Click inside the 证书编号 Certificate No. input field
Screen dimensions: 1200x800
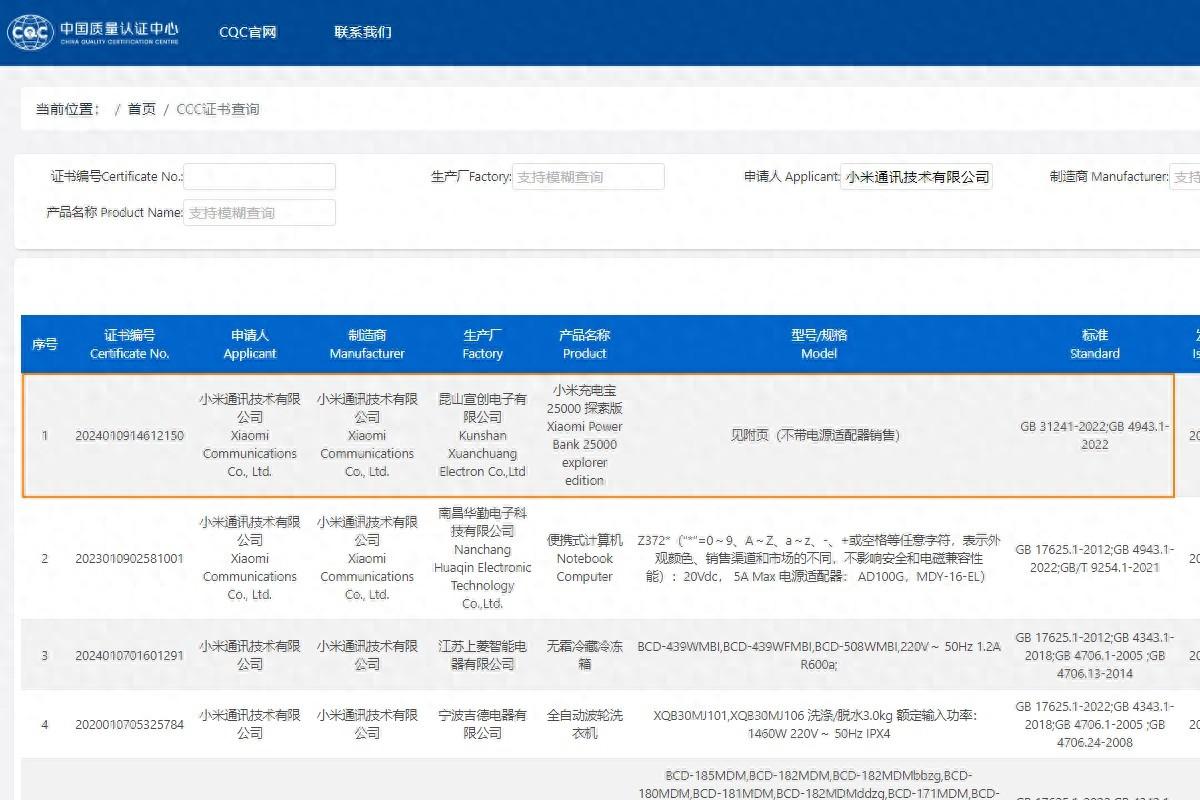click(x=259, y=176)
